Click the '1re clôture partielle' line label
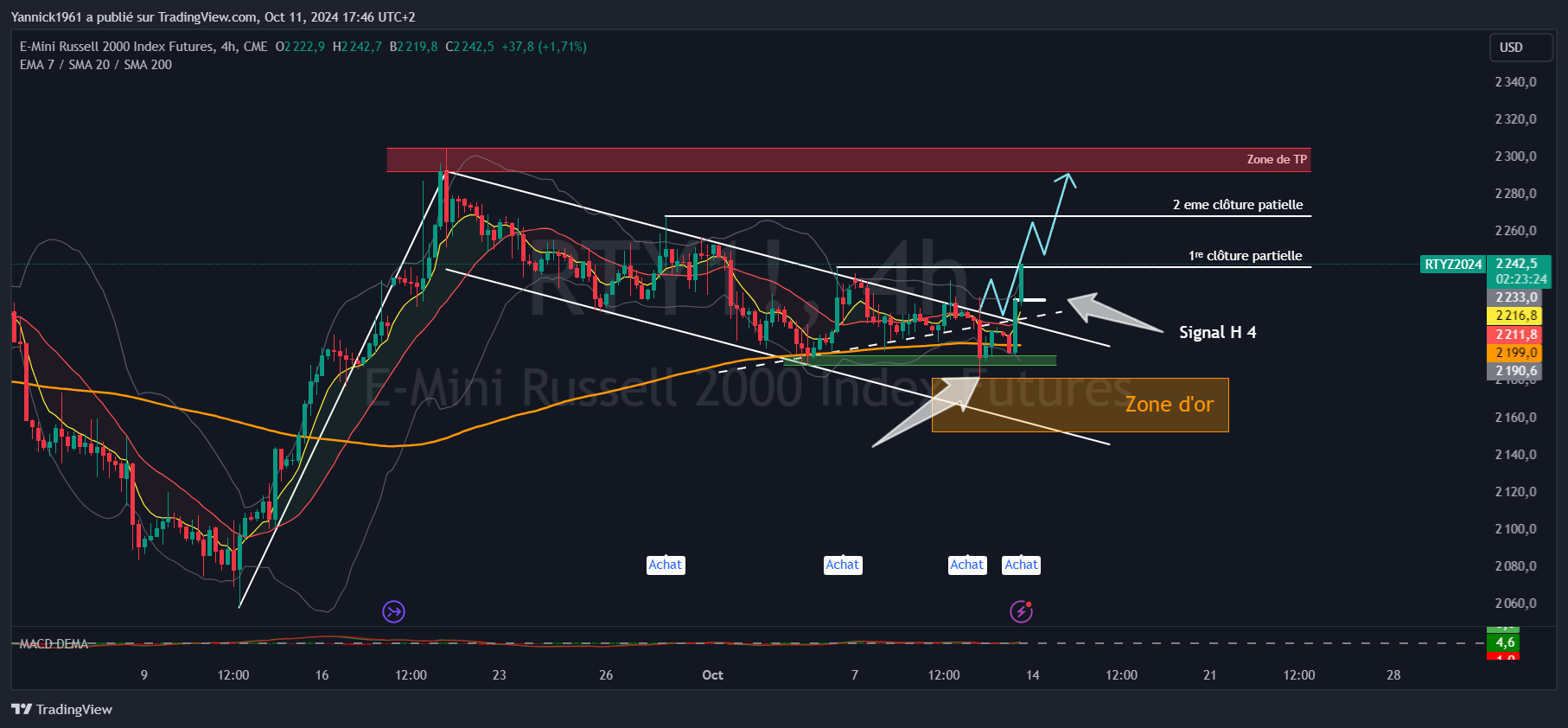The width and height of the screenshot is (1568, 728). [x=1246, y=256]
